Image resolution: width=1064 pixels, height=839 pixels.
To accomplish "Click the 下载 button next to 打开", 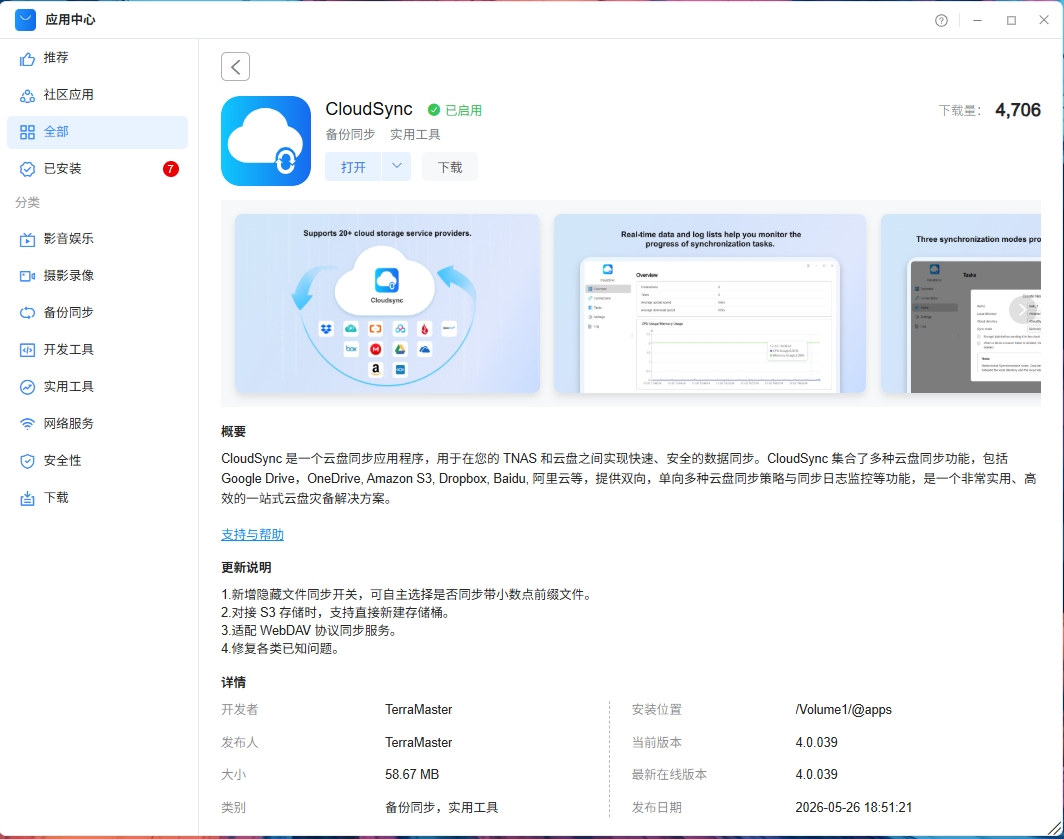I will (x=450, y=167).
